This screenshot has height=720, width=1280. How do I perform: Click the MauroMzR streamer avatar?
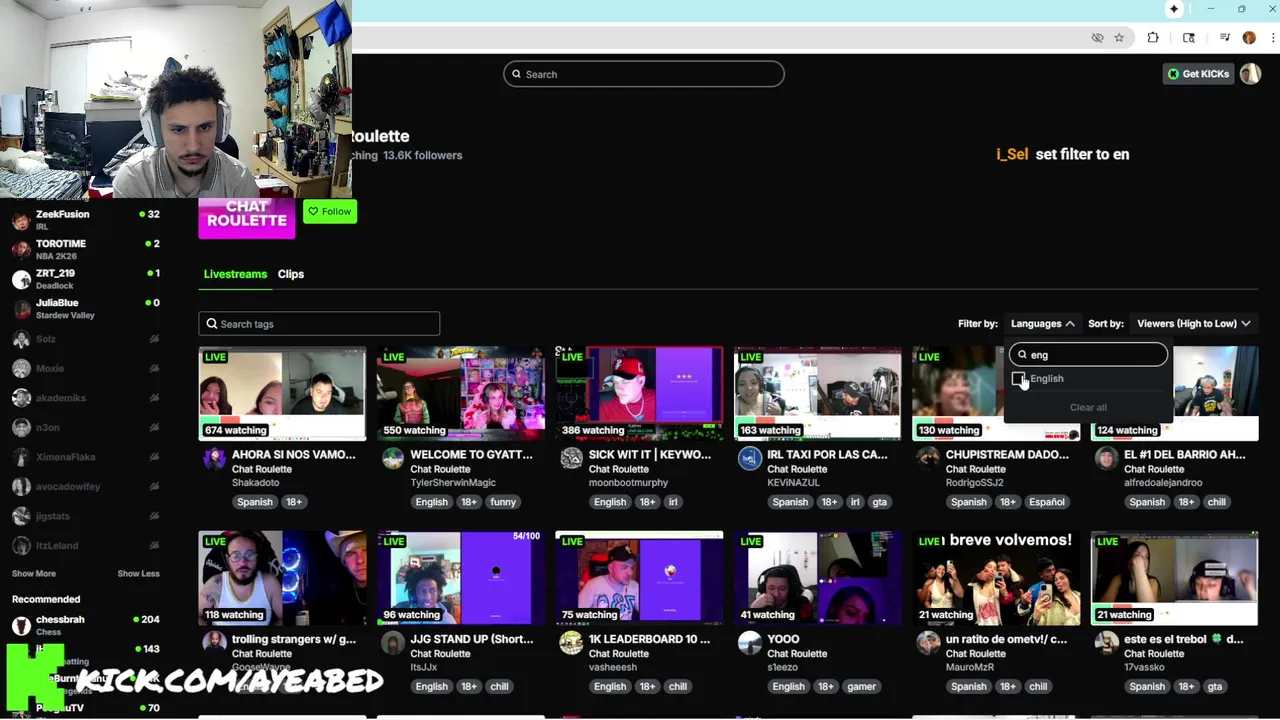[928, 643]
